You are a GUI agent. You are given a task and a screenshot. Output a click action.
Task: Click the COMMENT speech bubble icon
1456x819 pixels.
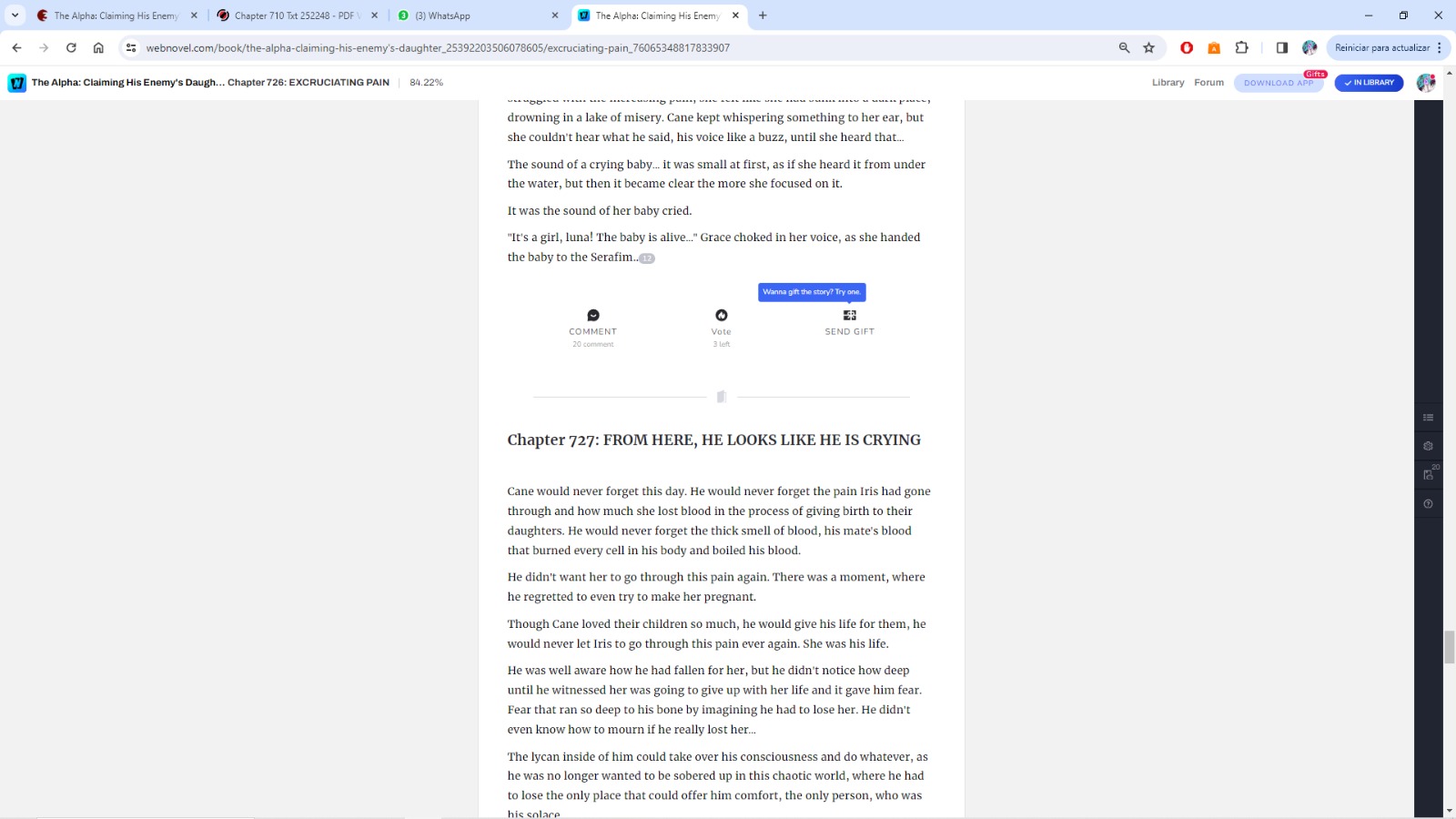click(x=593, y=316)
